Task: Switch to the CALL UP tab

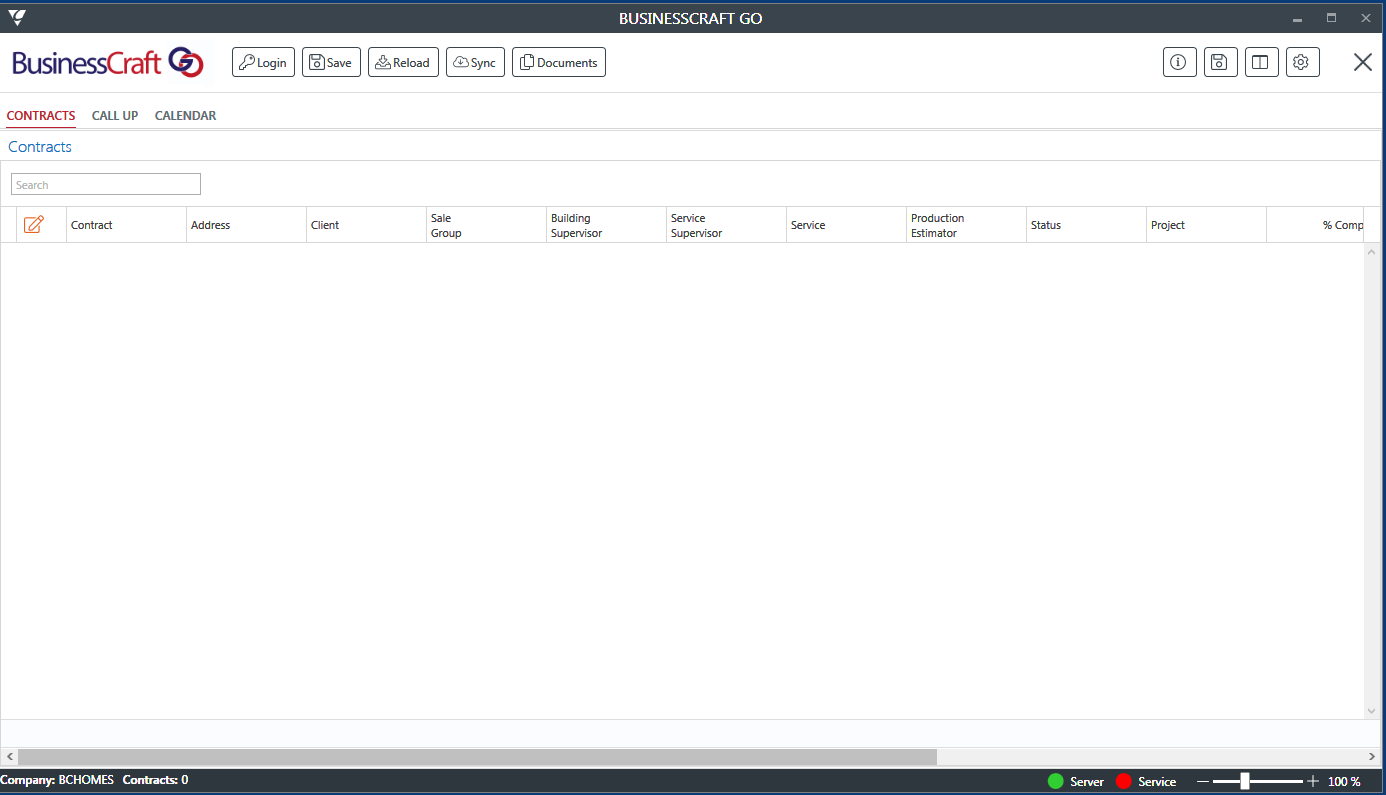Action: (115, 116)
